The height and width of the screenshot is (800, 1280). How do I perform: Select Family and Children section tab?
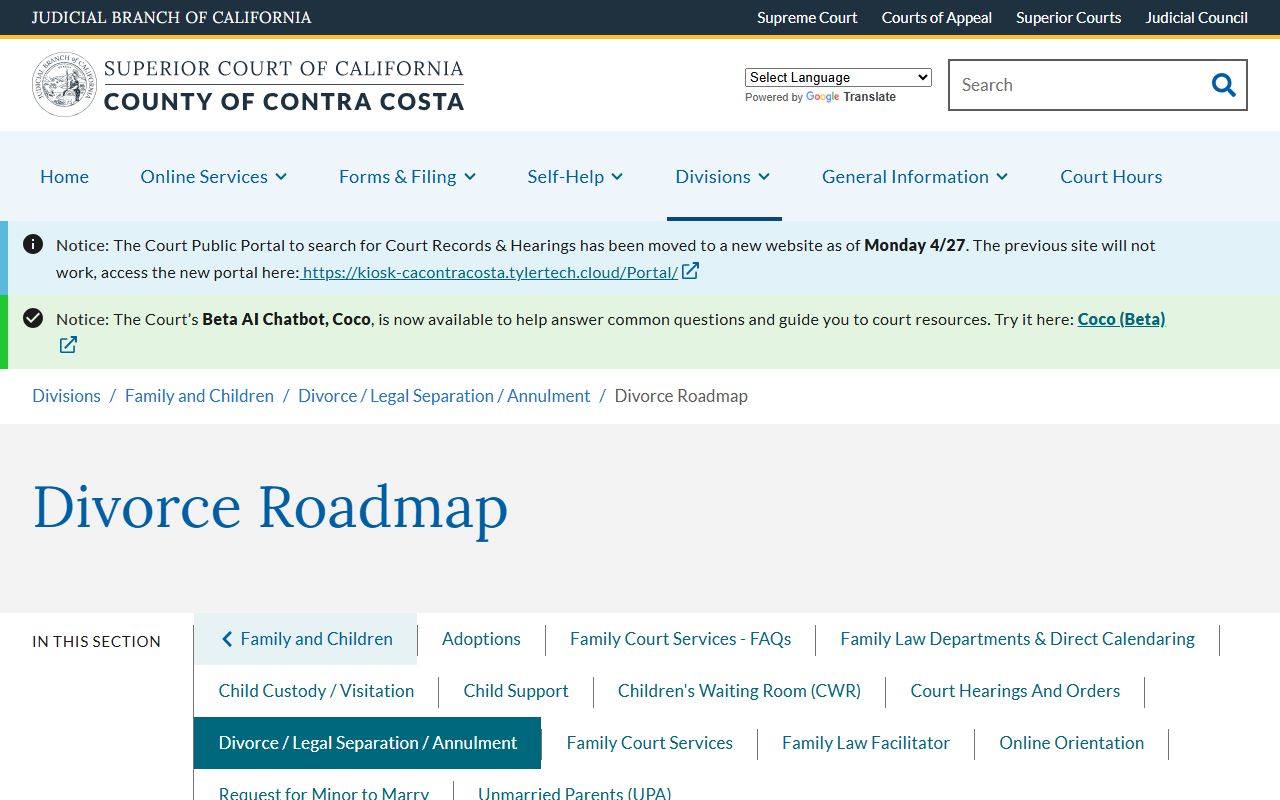[306, 639]
